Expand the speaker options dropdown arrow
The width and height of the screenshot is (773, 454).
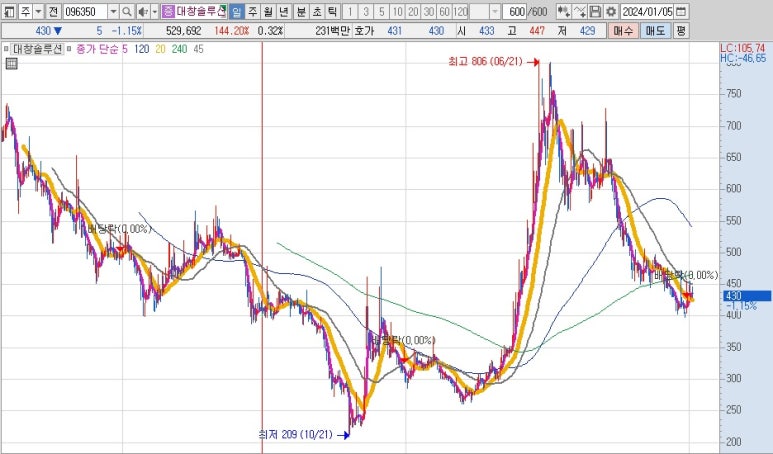[154, 11]
